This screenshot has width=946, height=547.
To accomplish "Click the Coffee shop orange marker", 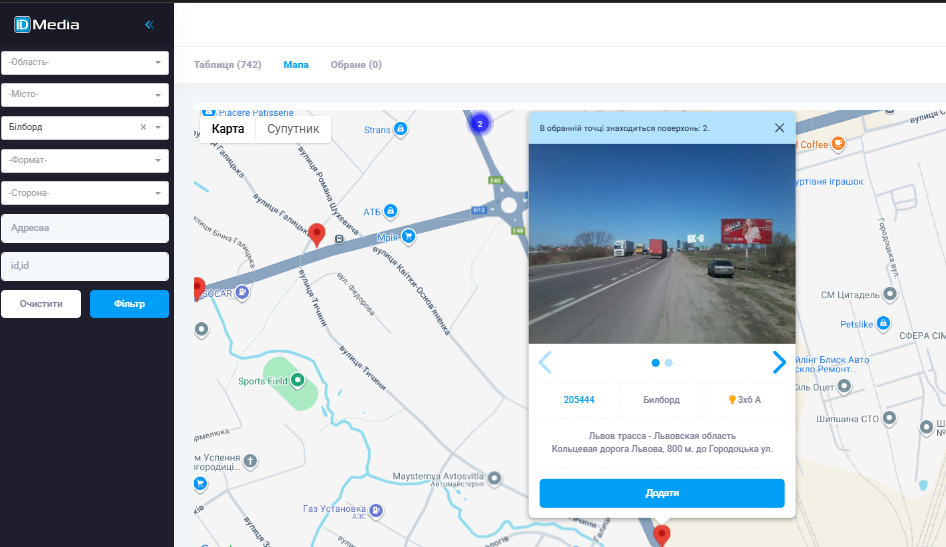I will pyautogui.click(x=838, y=143).
